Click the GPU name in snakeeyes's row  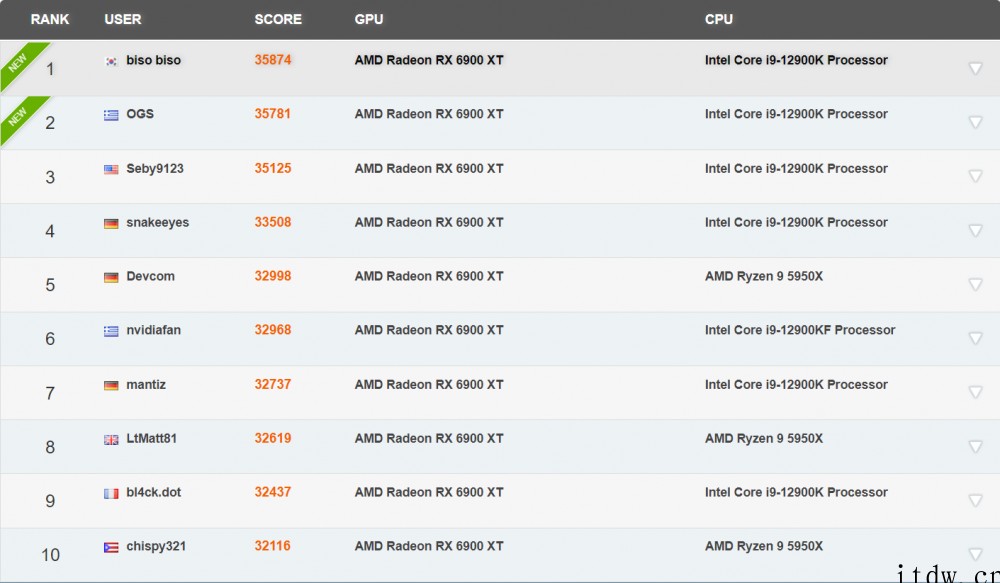tap(429, 222)
